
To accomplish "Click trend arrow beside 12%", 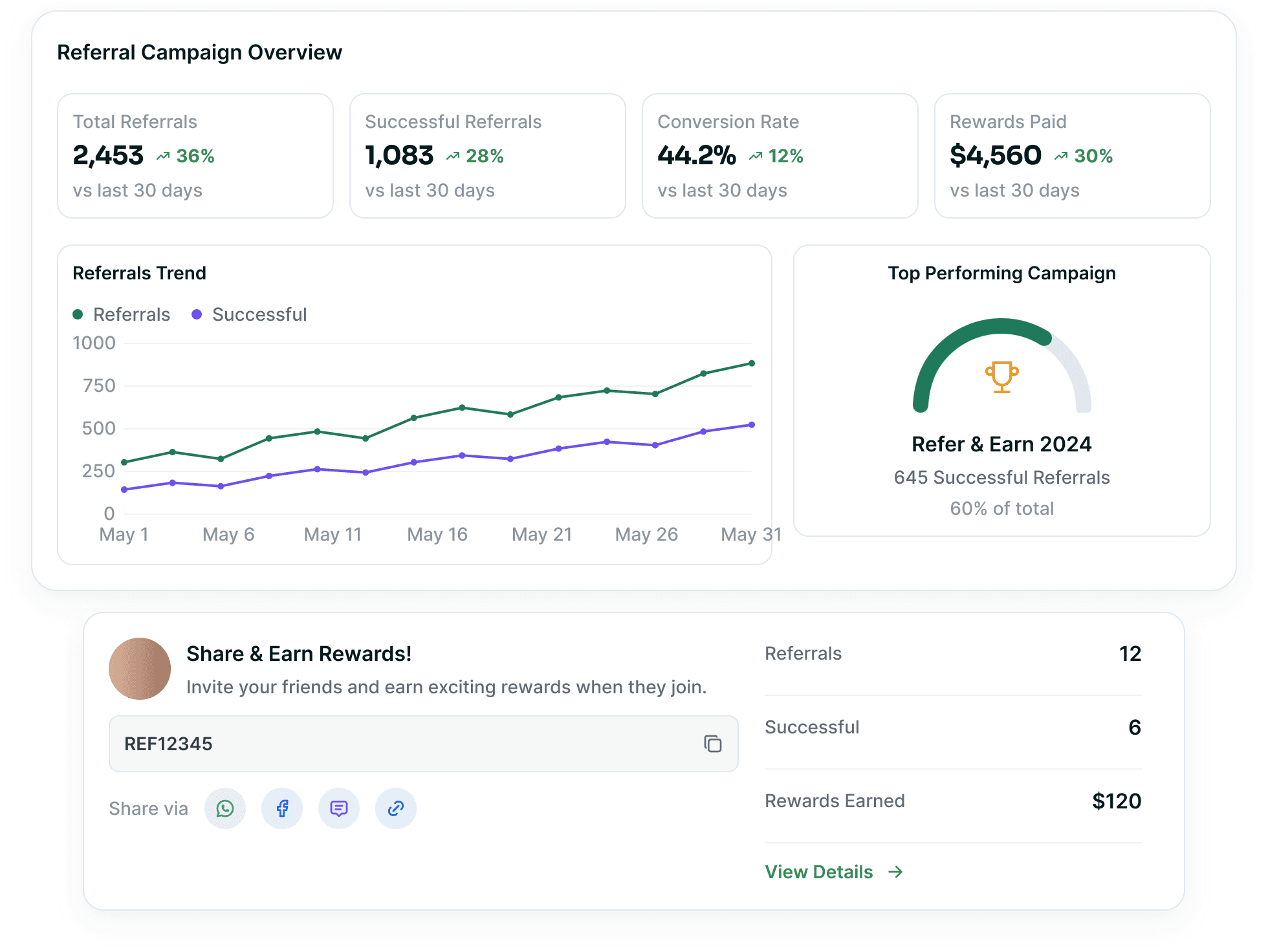I will (x=756, y=156).
